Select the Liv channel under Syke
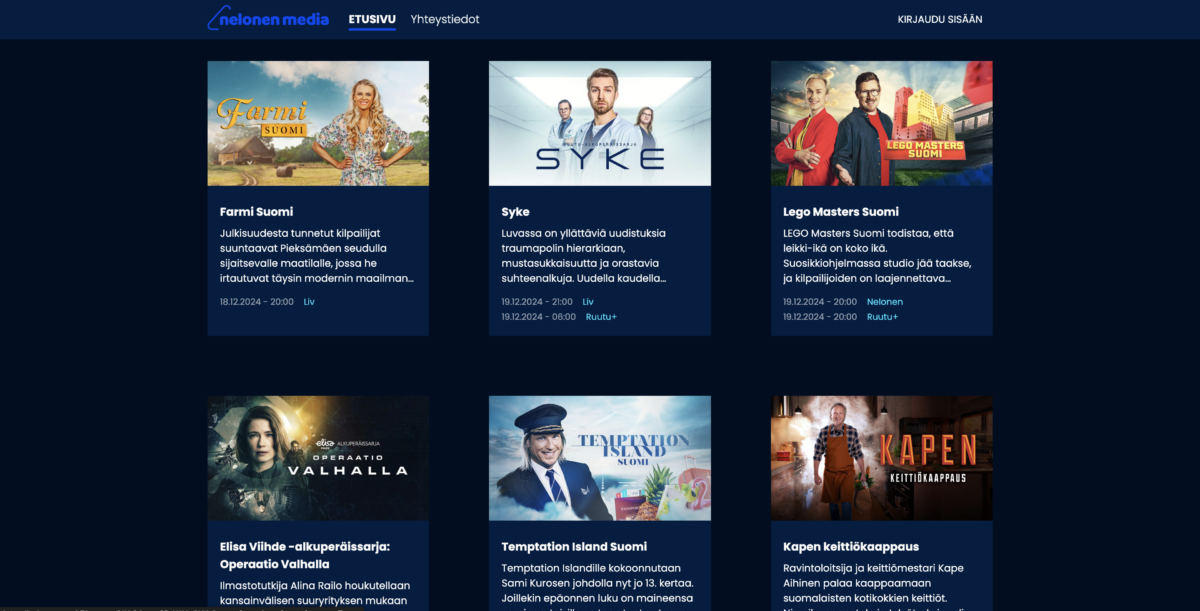 588,302
